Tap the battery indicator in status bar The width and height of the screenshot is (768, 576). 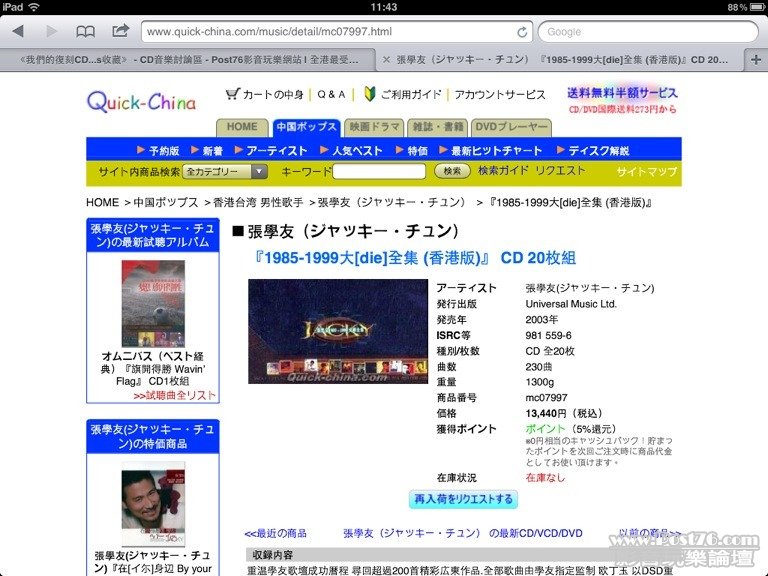tap(758, 7)
